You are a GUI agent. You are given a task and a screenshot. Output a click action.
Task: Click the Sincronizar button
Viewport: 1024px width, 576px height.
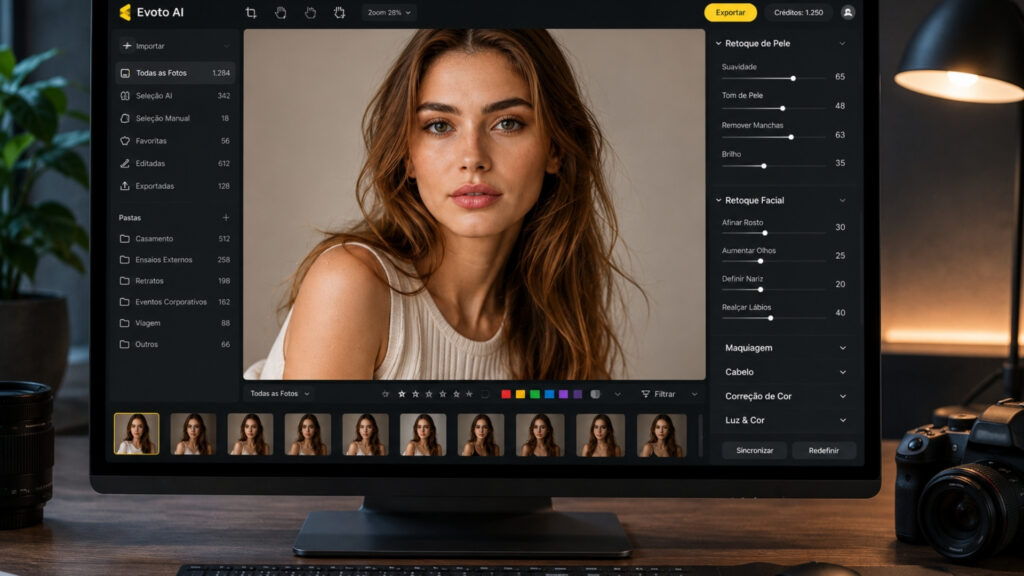(754, 450)
